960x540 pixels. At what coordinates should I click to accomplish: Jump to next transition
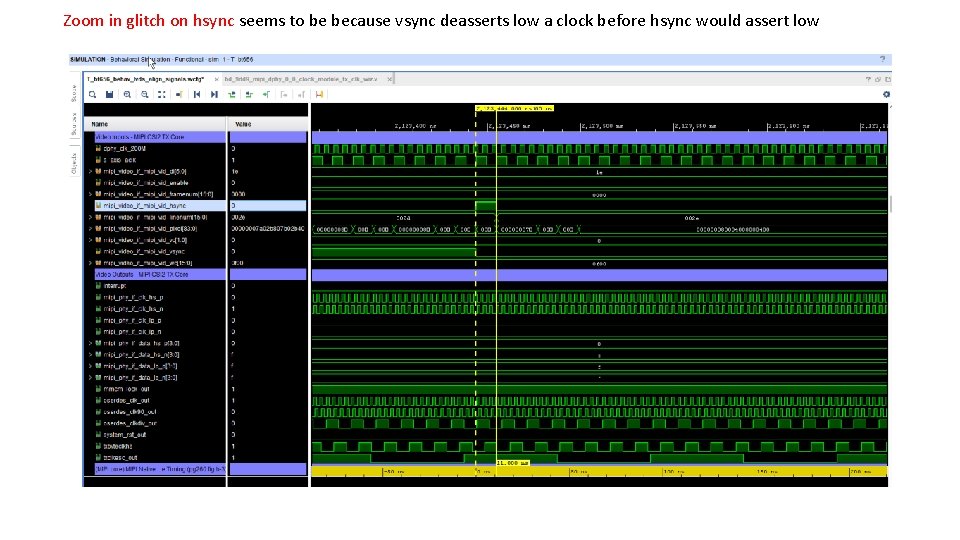point(249,94)
